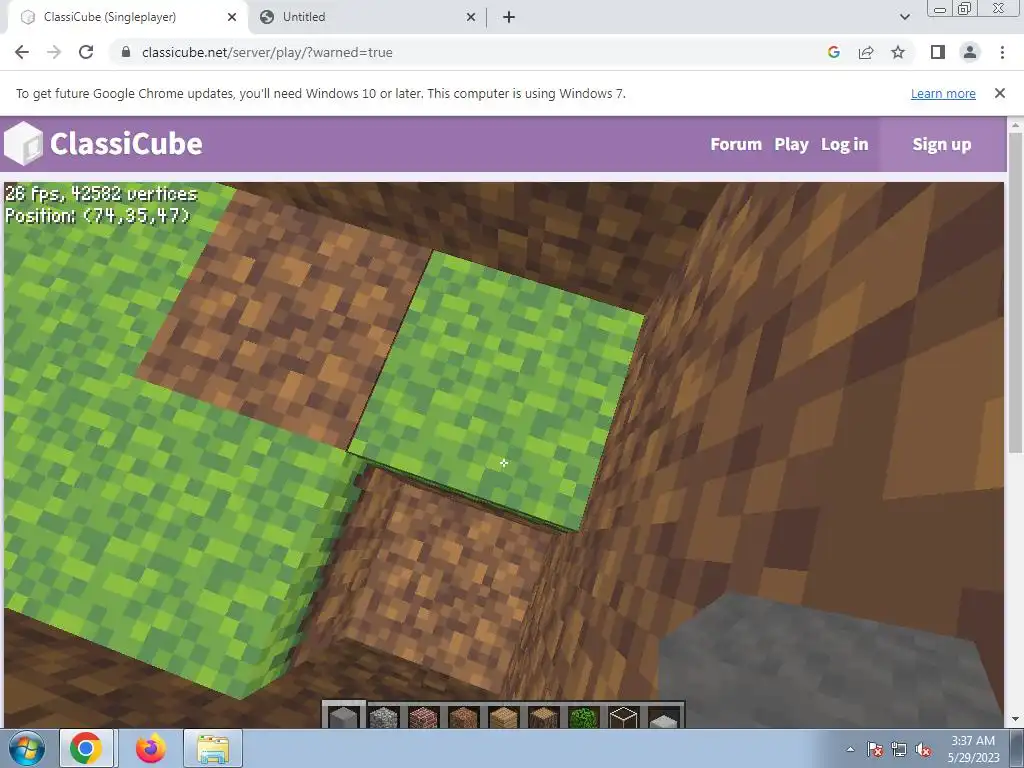Screen dimensions: 1024x768
Task: Open Firefox from the taskbar
Action: tap(150, 748)
